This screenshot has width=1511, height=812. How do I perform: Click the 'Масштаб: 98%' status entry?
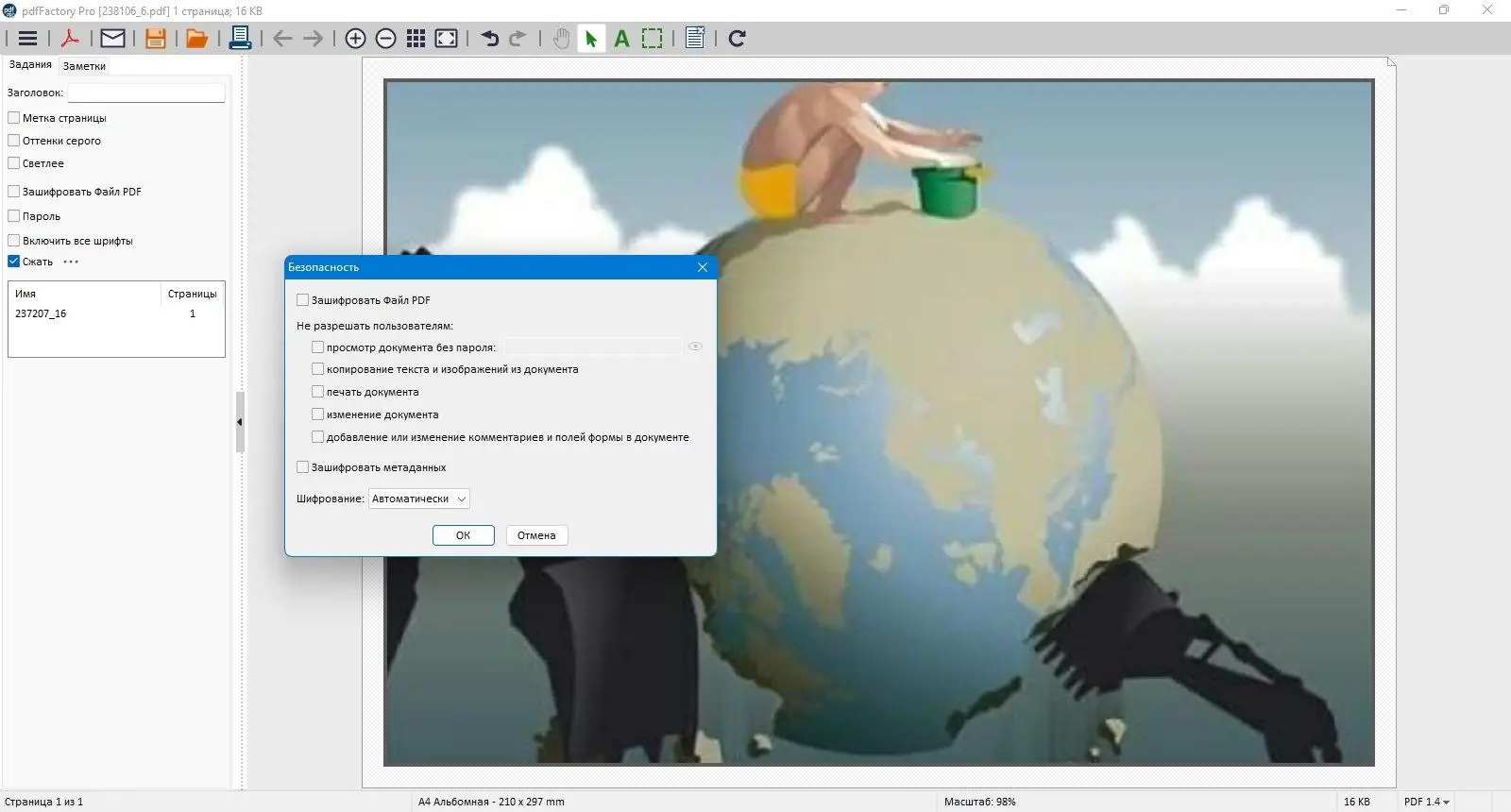point(980,802)
